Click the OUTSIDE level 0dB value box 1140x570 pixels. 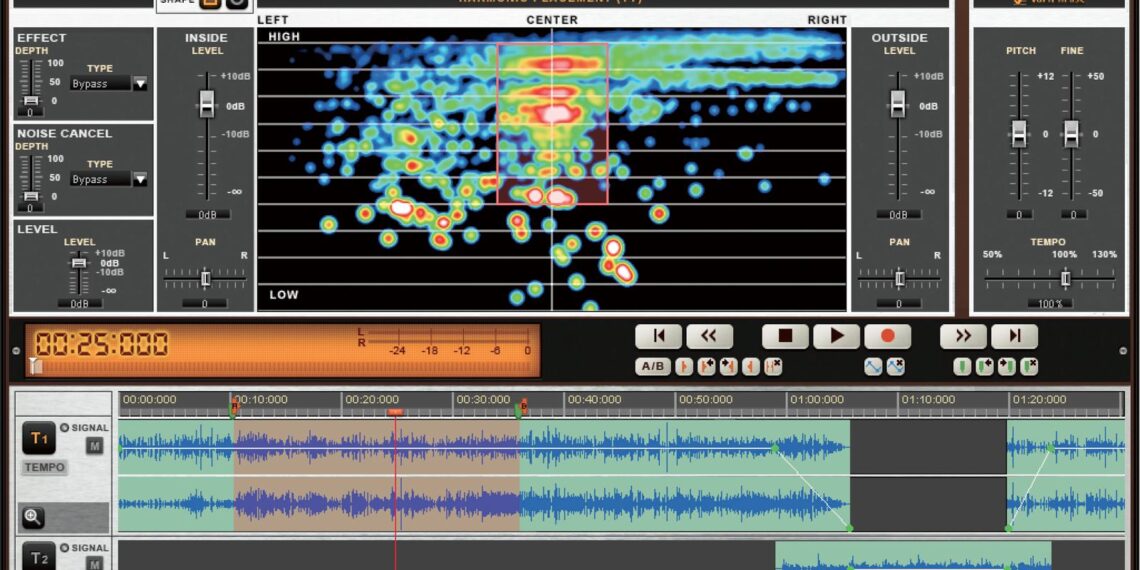pos(899,214)
